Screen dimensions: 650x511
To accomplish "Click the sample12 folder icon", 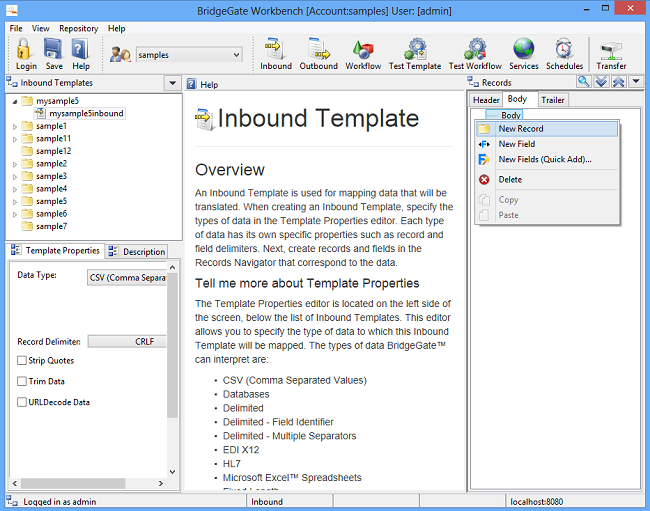I will click(27, 150).
